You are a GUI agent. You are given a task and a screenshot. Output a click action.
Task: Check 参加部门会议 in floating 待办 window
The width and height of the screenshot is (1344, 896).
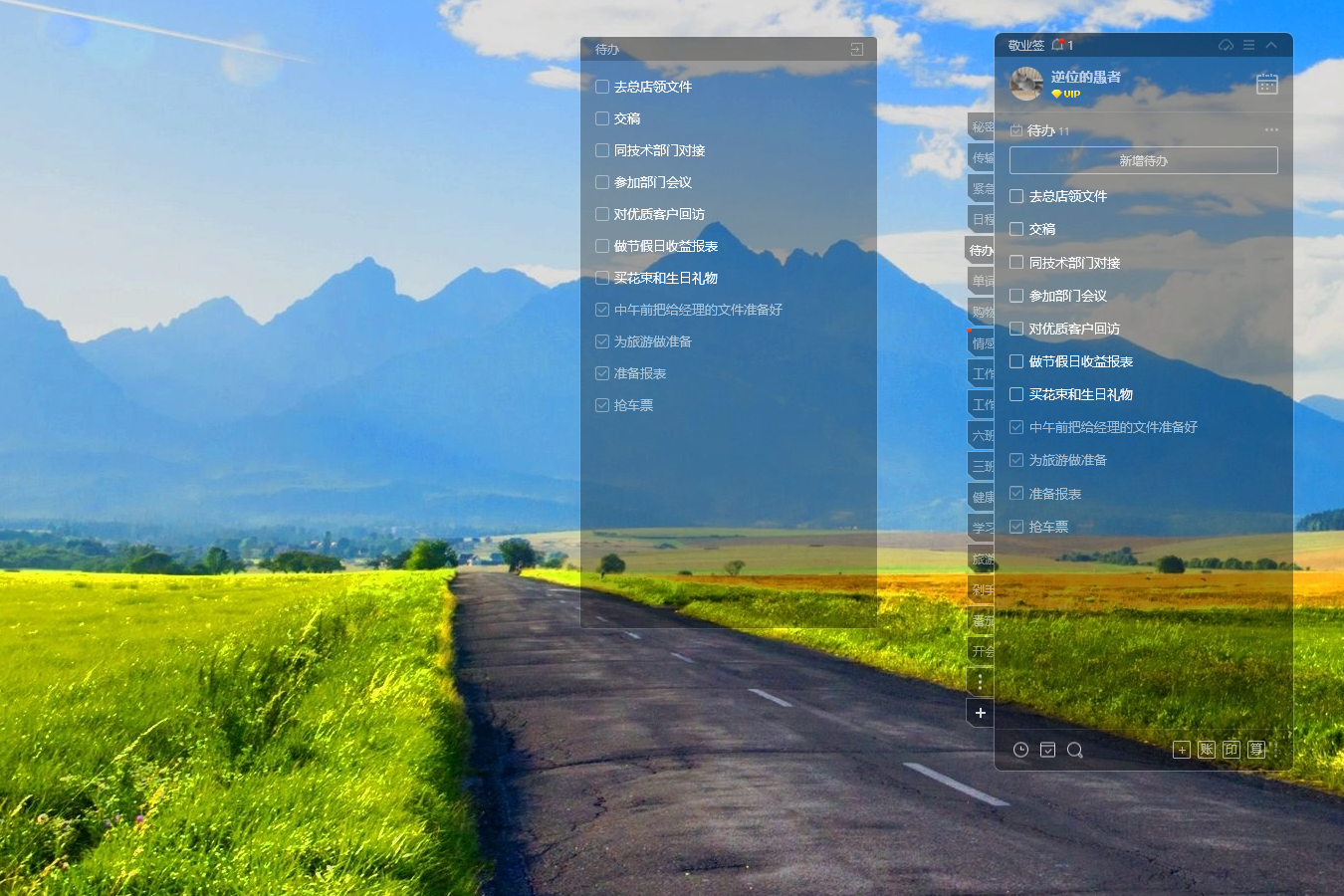(602, 182)
